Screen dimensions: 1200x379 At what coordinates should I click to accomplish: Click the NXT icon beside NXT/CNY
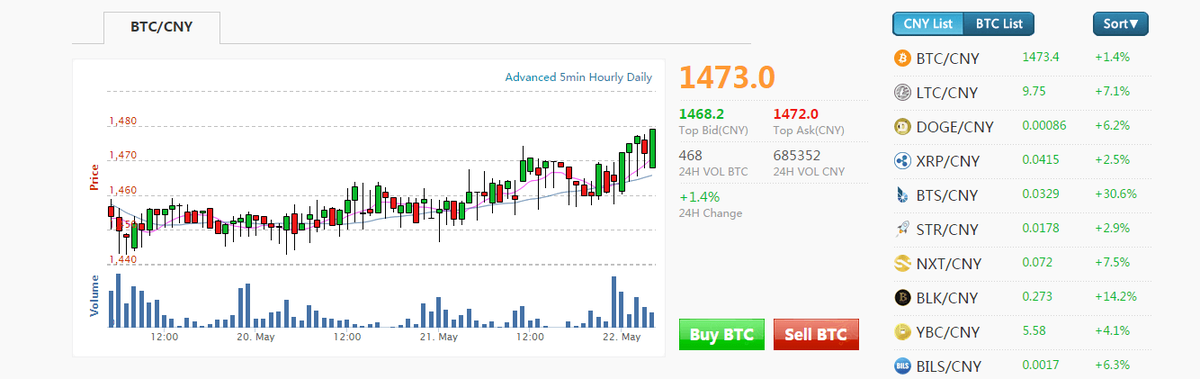(x=902, y=263)
